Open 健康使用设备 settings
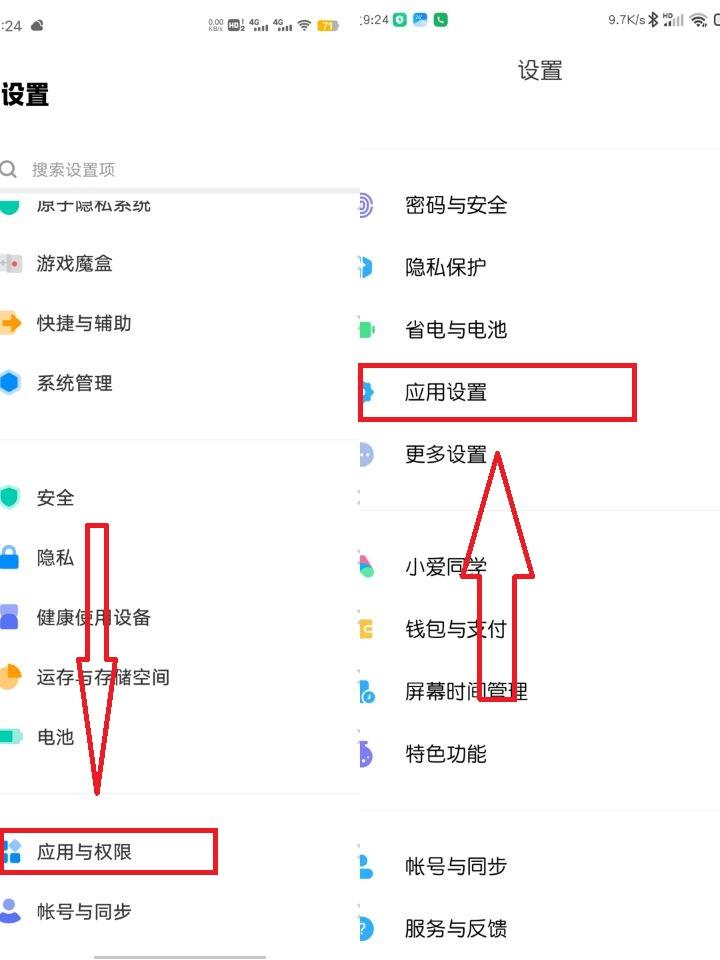The width and height of the screenshot is (720, 960). click(94, 617)
